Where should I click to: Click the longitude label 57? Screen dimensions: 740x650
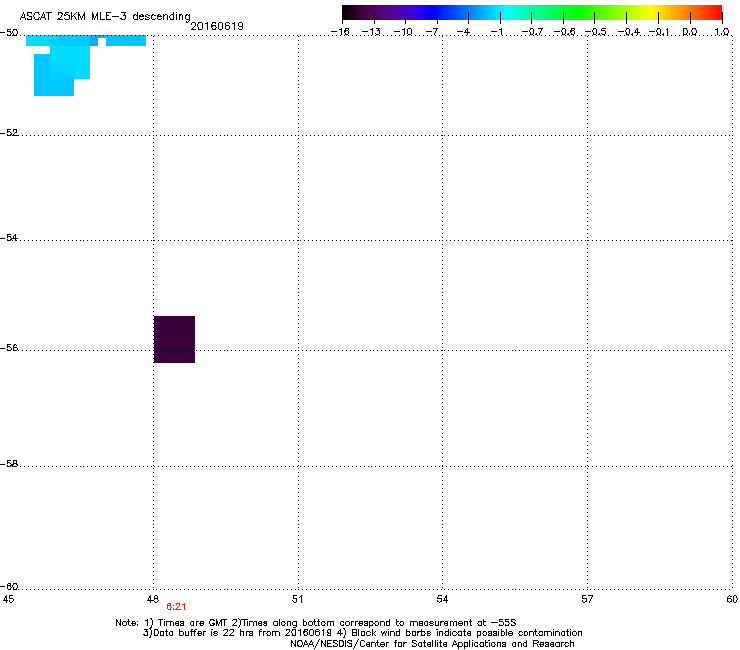[587, 599]
